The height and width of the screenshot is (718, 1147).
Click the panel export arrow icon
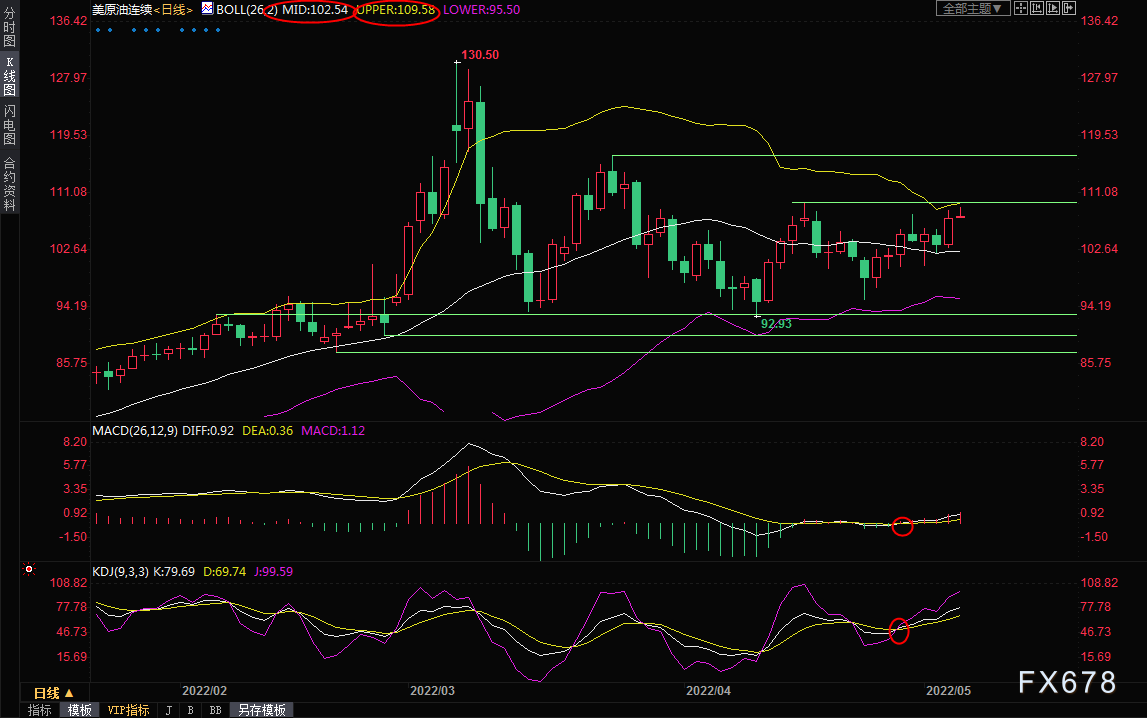(1069, 8)
